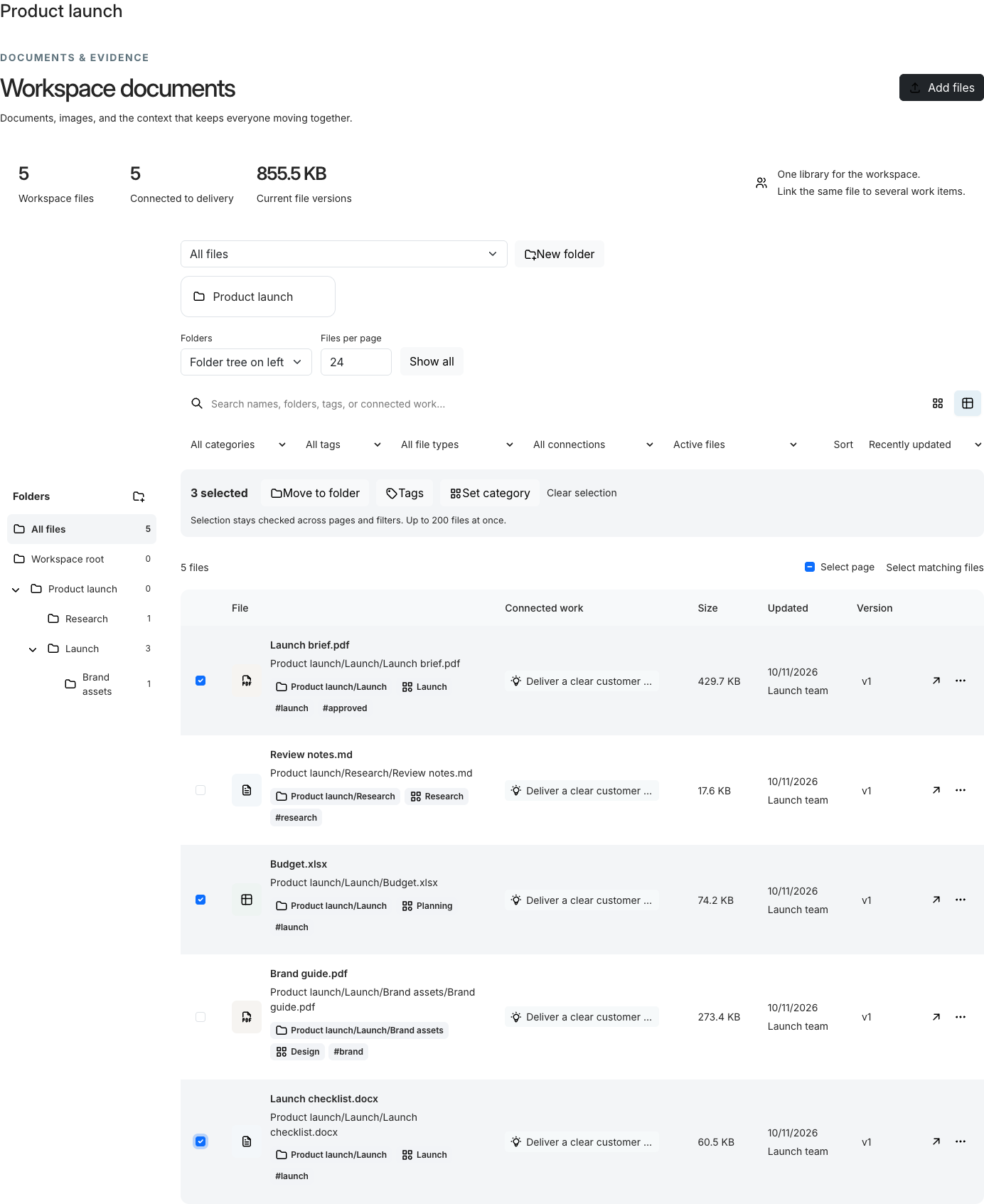984x1204 pixels.
Task: Collapse the Launch folder chevron
Action: (x=33, y=649)
